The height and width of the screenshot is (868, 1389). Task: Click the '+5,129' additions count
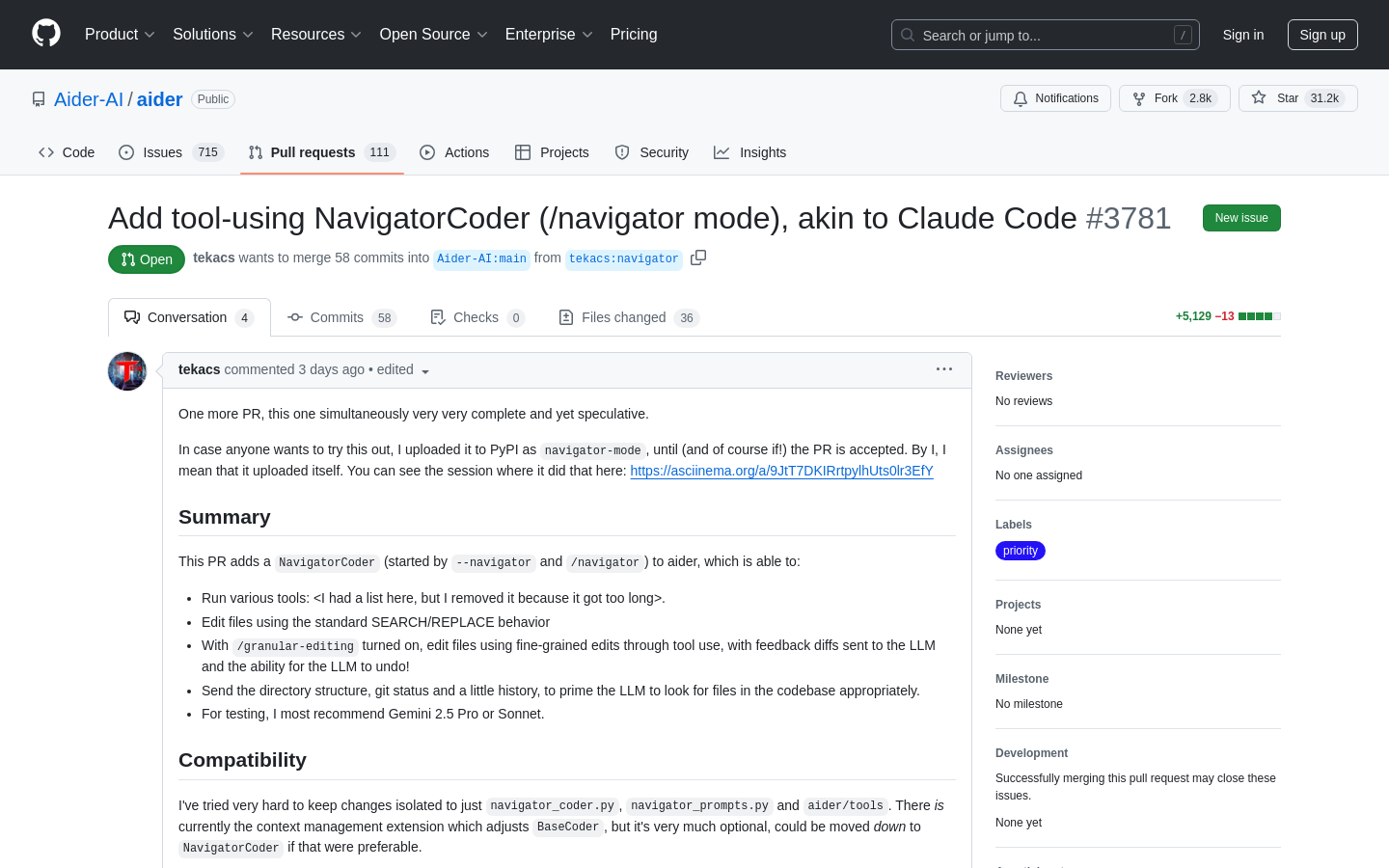1193,316
